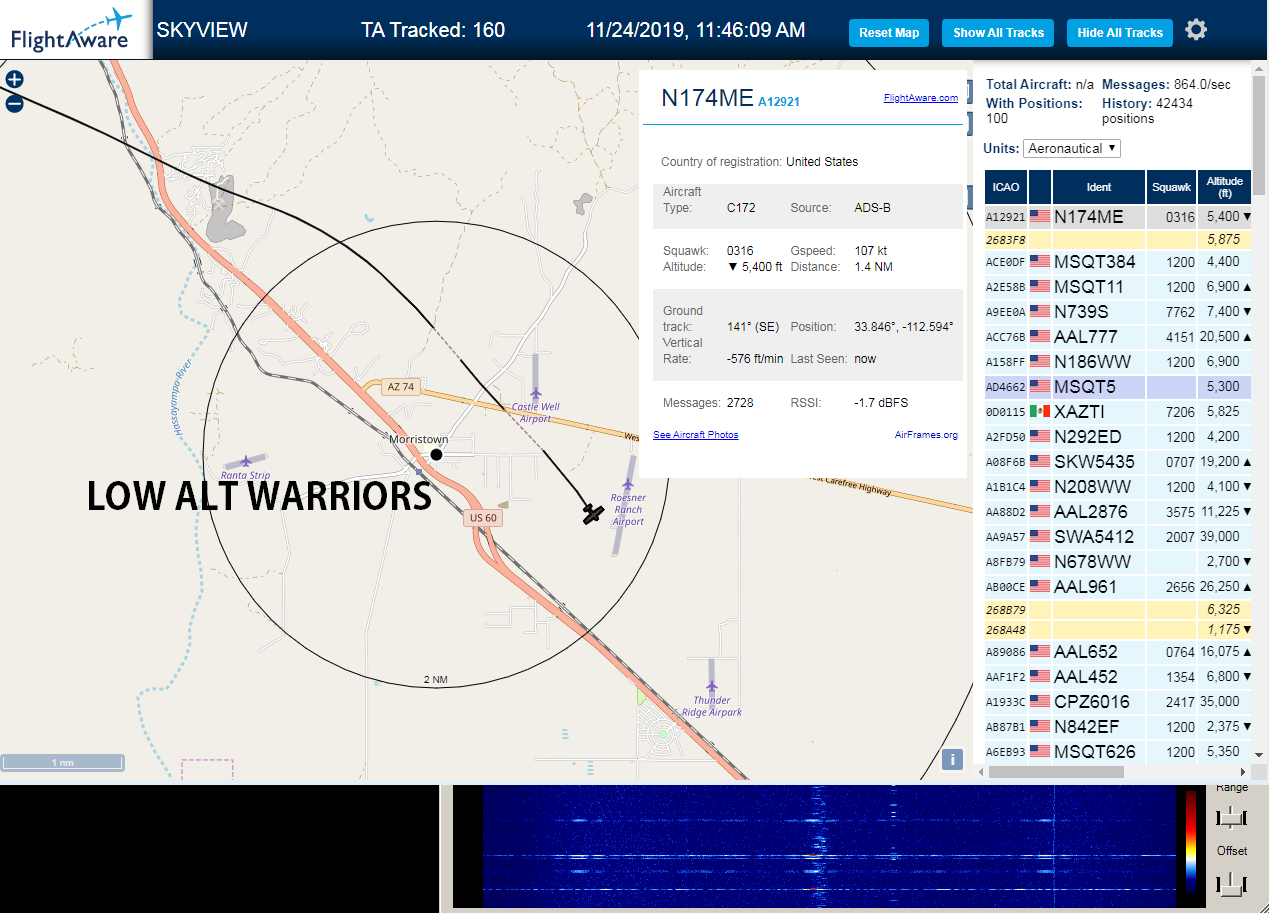Select the MSQT626 aircraft row
This screenshot has width=1269, height=913.
[1118, 752]
